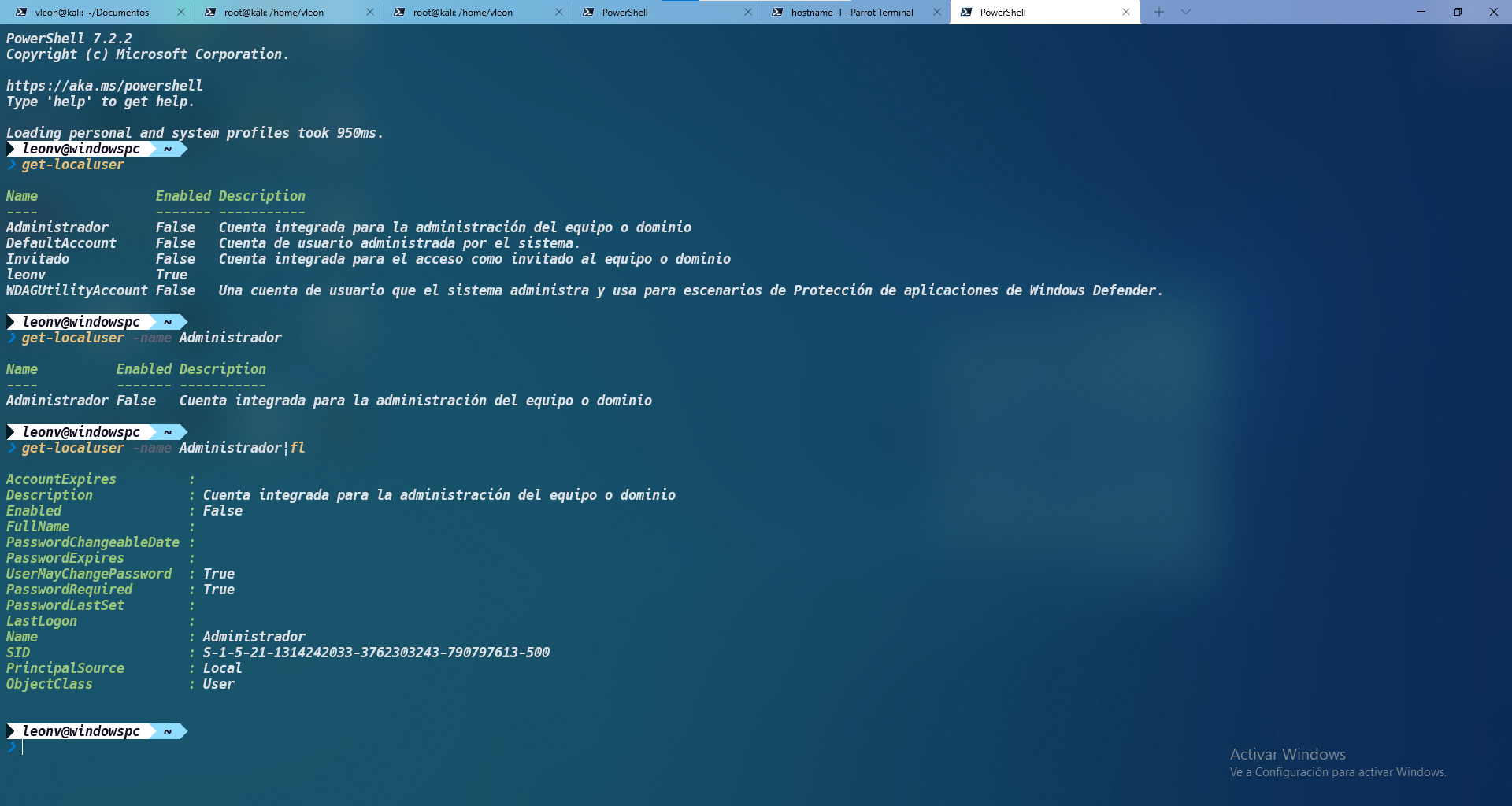Minimize the terminal window
Image resolution: width=1512 pixels, height=806 pixels.
click(1421, 12)
